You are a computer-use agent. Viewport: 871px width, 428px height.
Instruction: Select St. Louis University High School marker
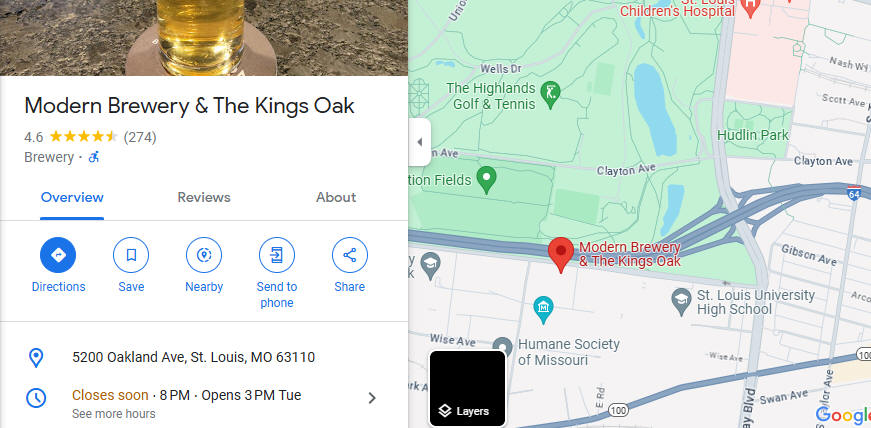tap(681, 298)
